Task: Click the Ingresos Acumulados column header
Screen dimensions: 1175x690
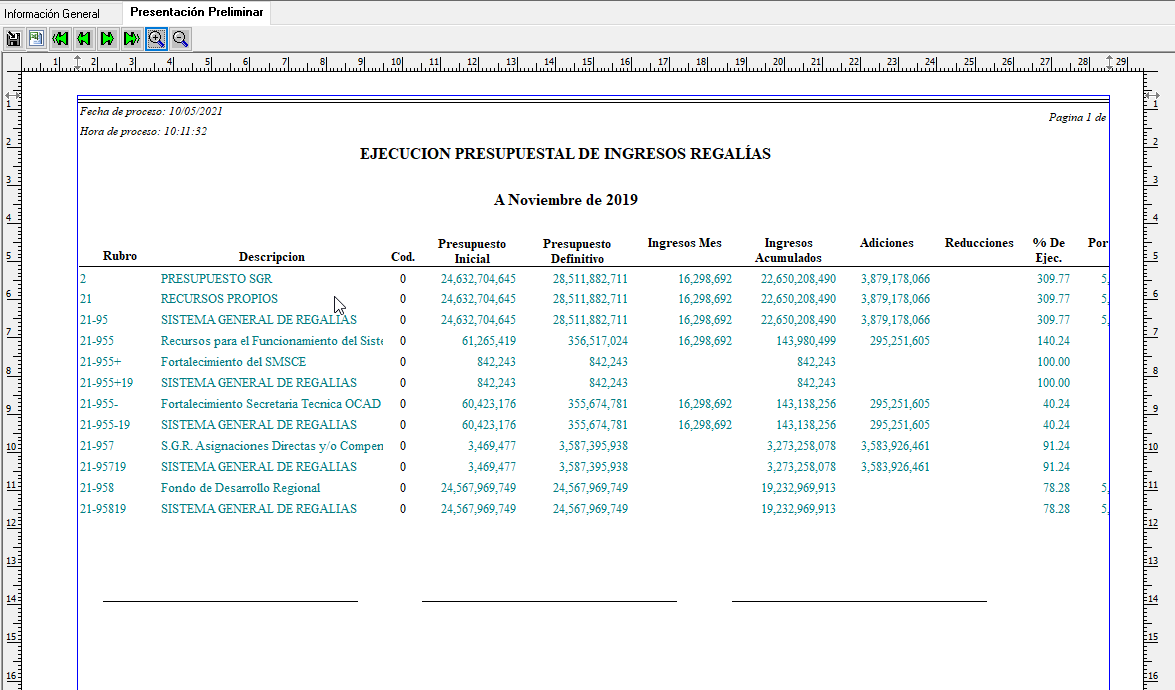Action: 788,250
